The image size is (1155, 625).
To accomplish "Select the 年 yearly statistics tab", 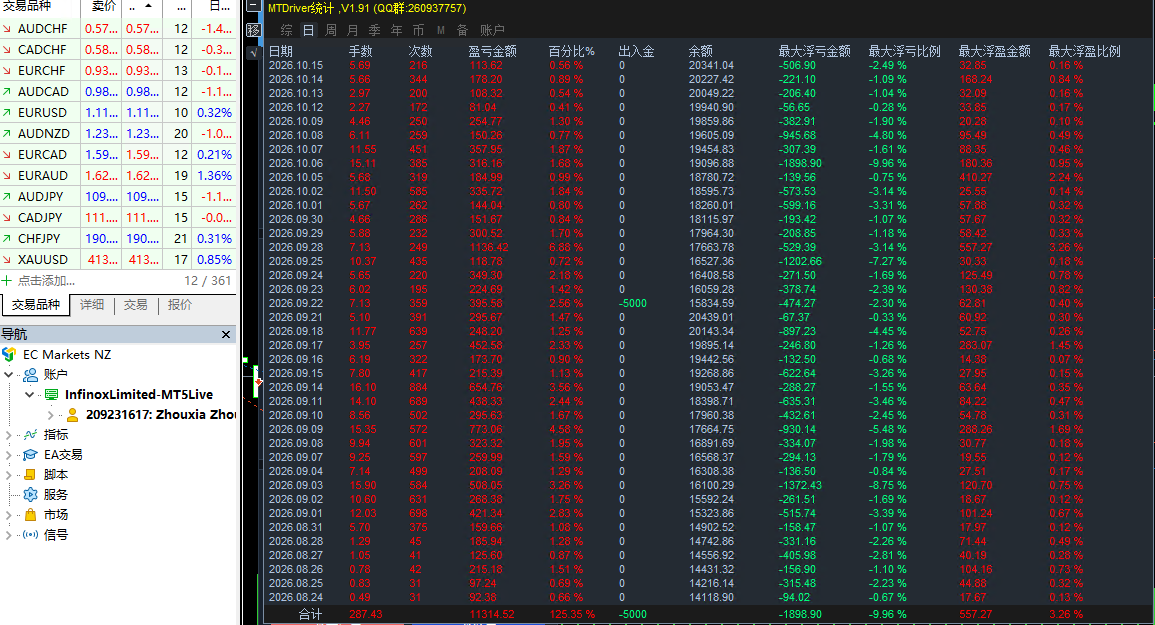I will [396, 30].
